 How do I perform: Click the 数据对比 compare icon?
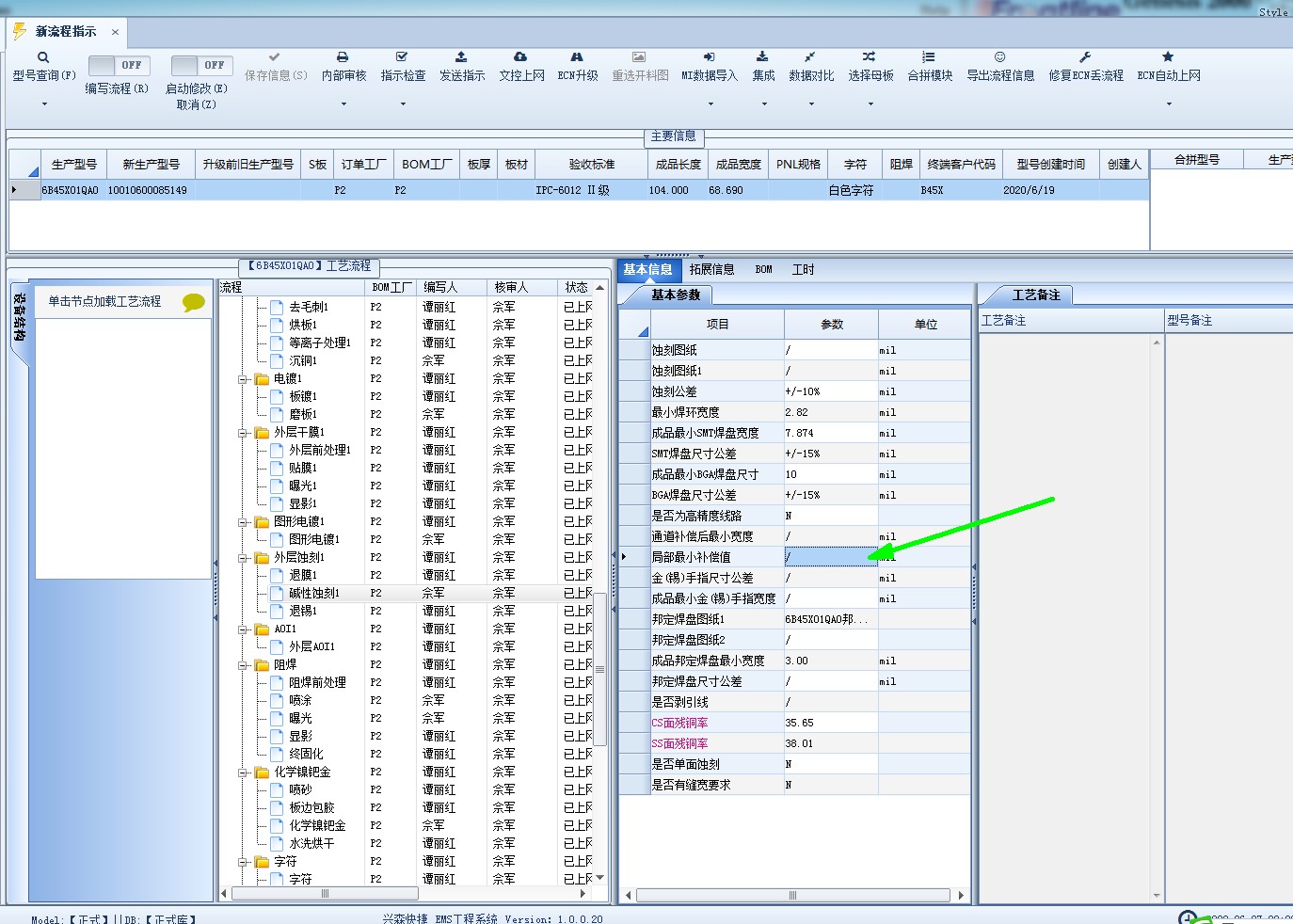[x=810, y=57]
